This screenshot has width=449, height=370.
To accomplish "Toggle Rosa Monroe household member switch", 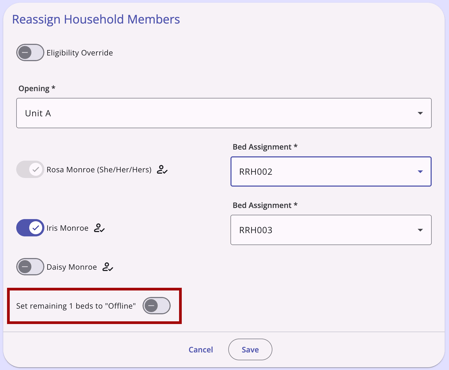I will point(30,169).
